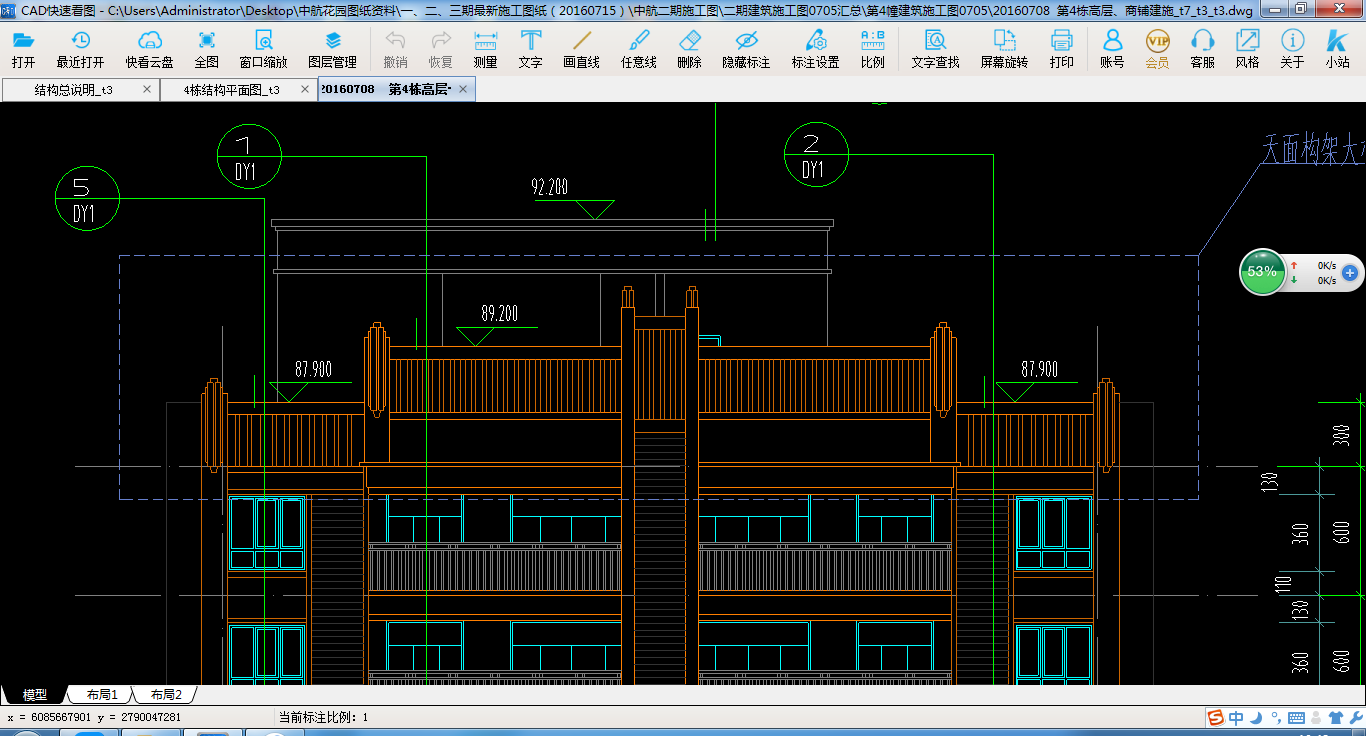Viewport: 1366px width, 736px height.
Task: Toggle the punctuation mode icon
Action: coord(1275,718)
